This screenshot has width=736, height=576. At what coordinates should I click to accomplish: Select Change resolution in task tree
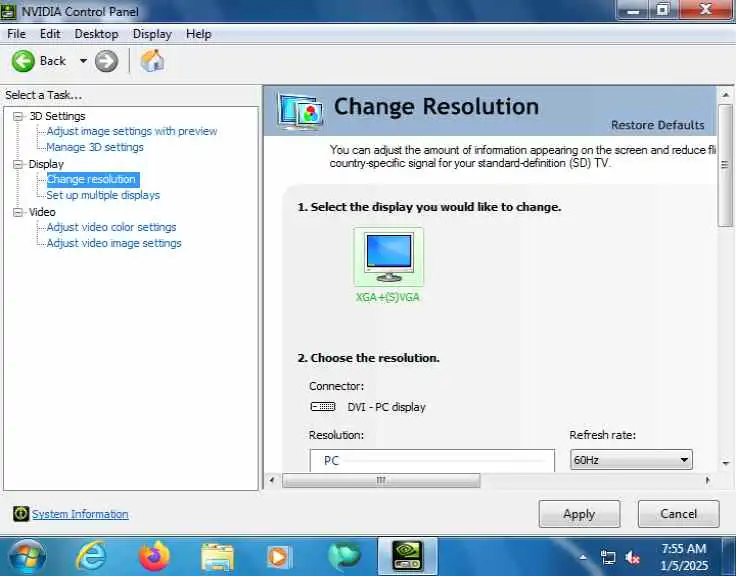92,179
